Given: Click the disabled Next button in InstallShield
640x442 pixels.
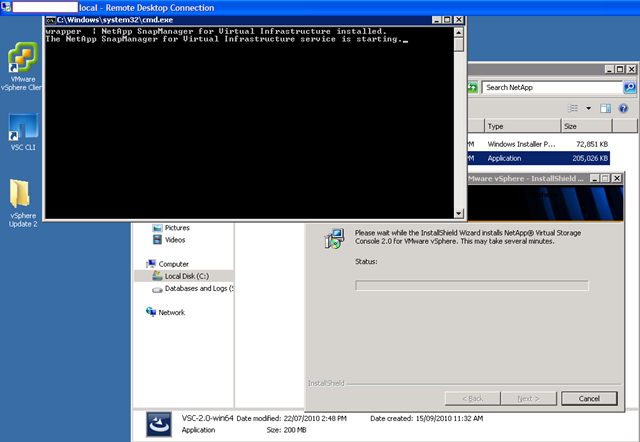Looking at the screenshot, I should (529, 398).
